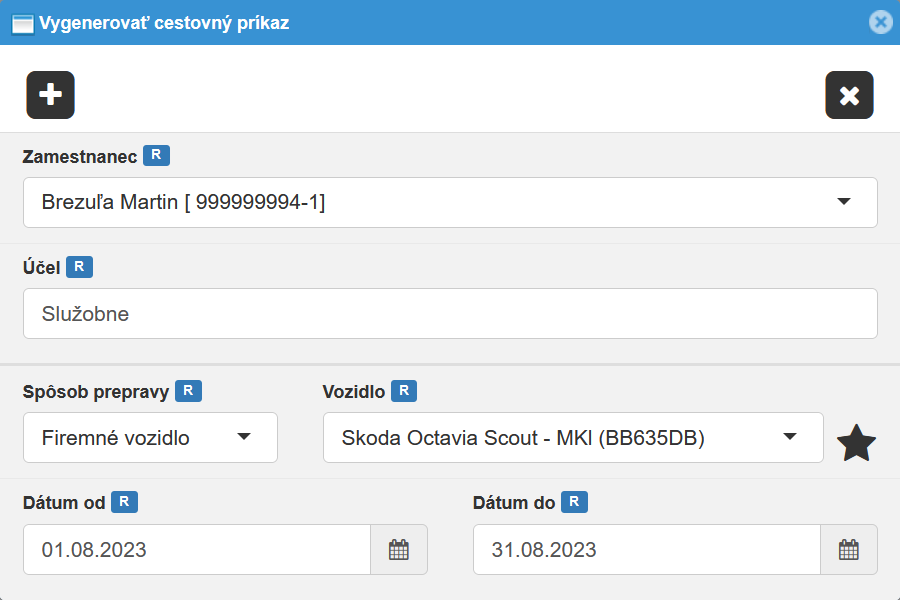
Task: Open the calendar picker for Dátum do
Action: tap(849, 549)
